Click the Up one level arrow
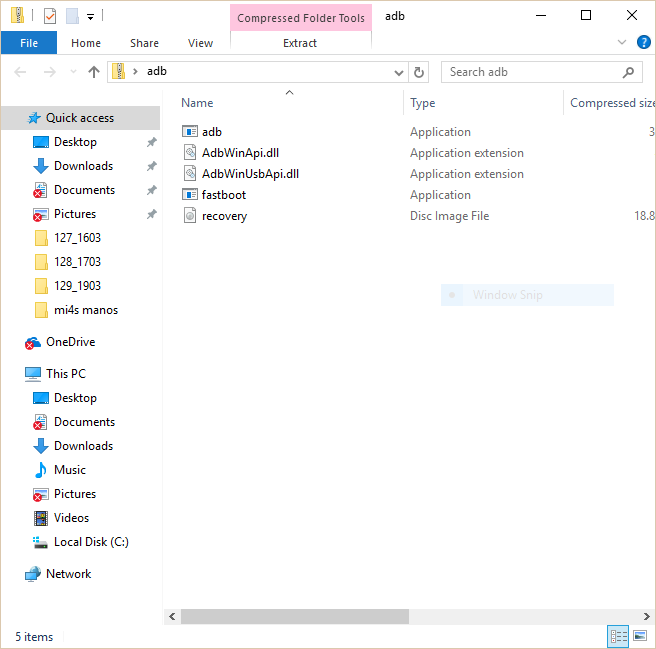Image resolution: width=656 pixels, height=649 pixels. click(94, 72)
